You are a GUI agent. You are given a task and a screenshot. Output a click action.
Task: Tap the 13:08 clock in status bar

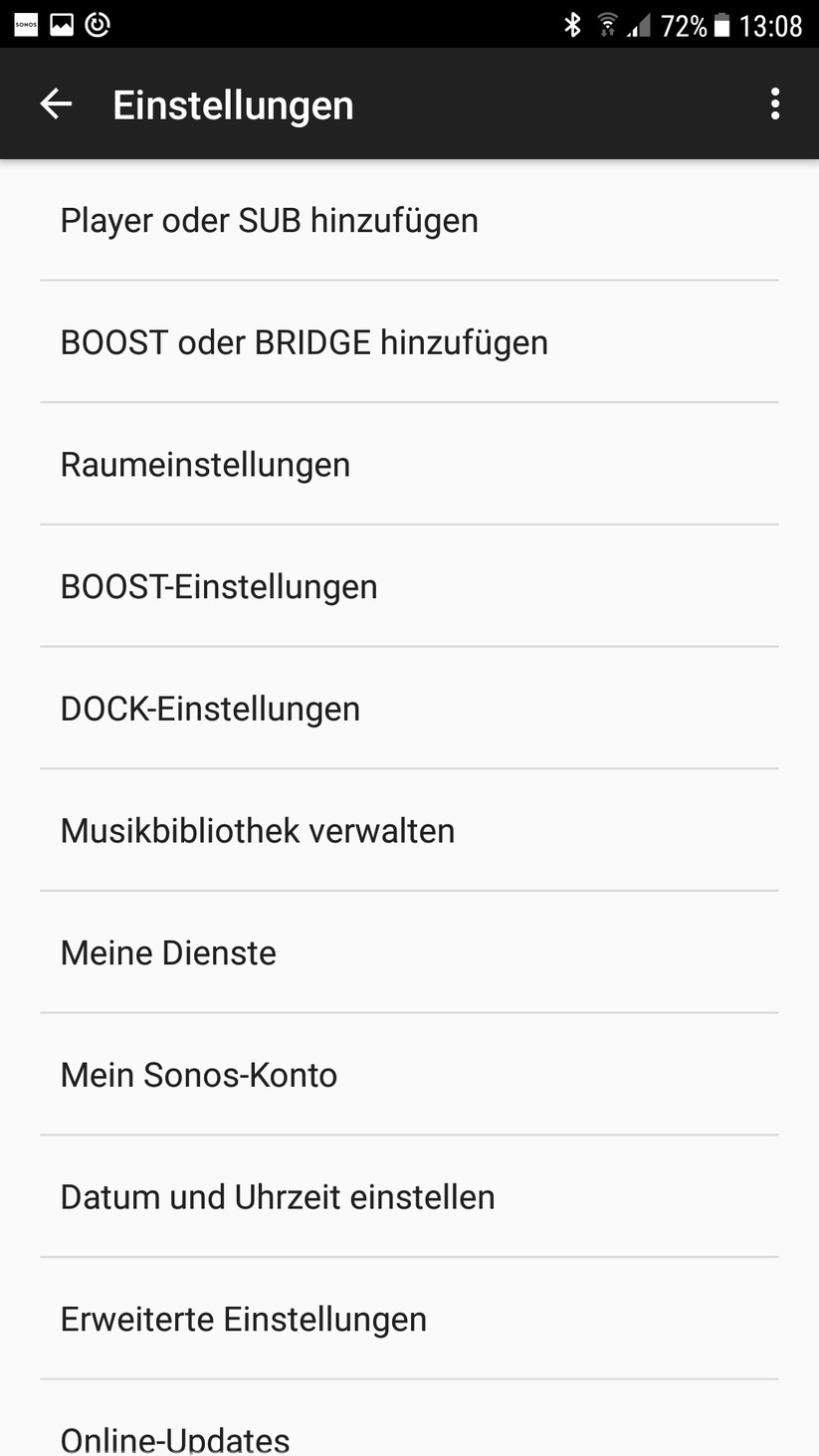770,25
